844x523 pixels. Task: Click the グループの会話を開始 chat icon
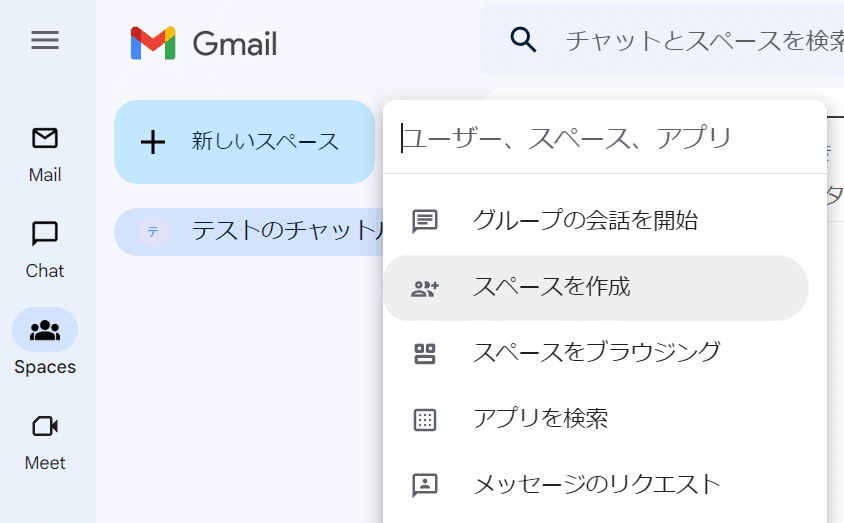(425, 221)
